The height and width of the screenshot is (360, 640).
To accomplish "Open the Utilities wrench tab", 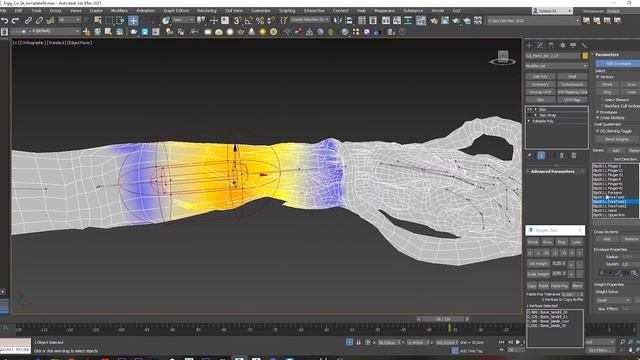I will (584, 45).
